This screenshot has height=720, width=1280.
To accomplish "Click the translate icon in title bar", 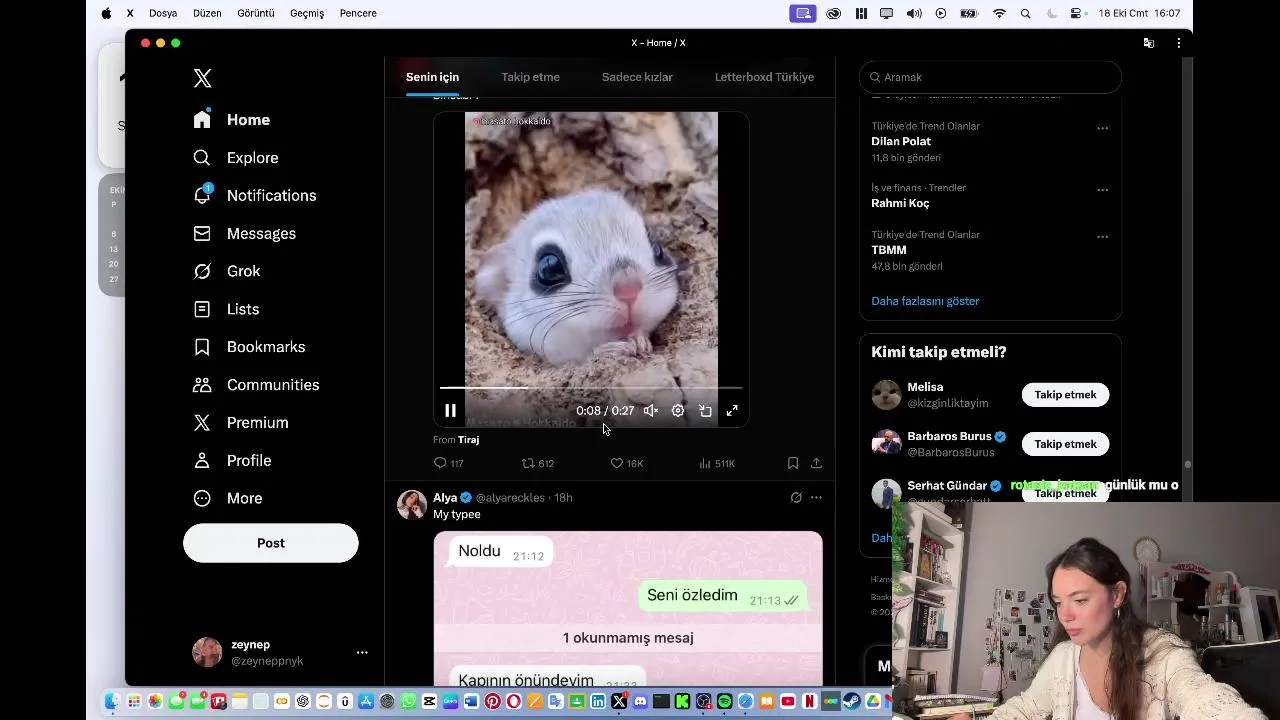I will (x=1149, y=43).
